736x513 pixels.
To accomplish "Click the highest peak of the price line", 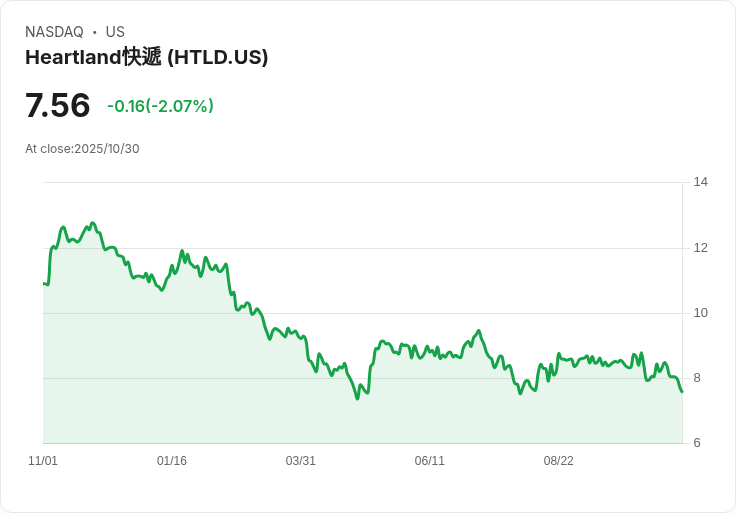I will (x=92, y=223).
